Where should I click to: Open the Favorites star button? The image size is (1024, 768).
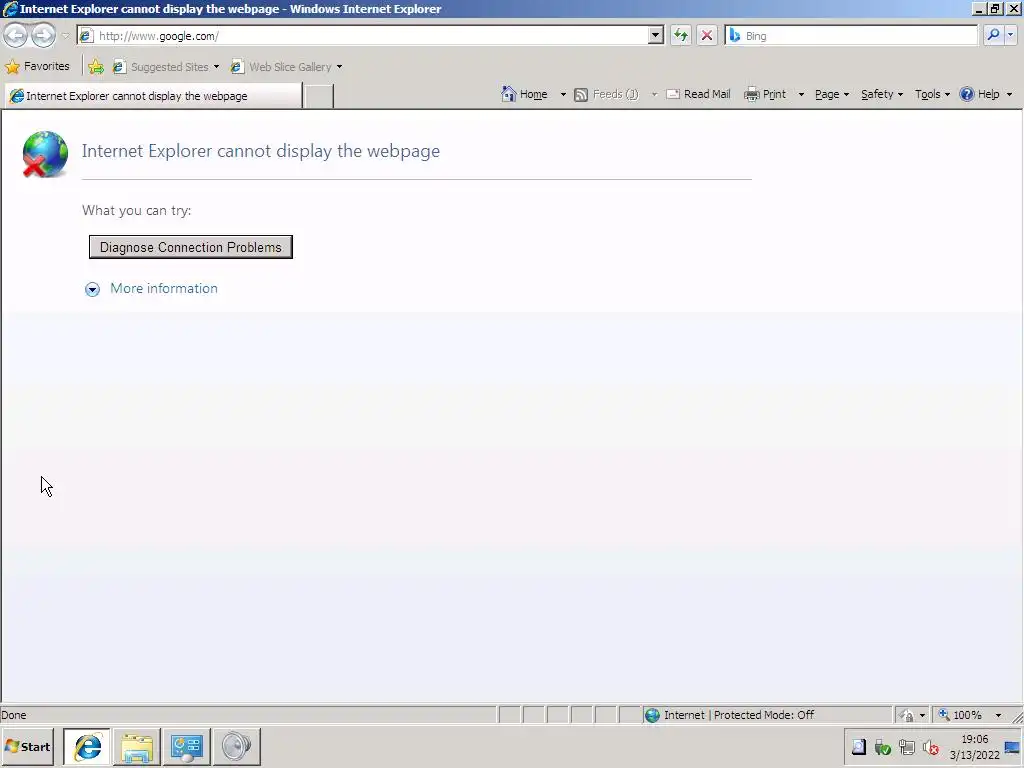coord(37,67)
